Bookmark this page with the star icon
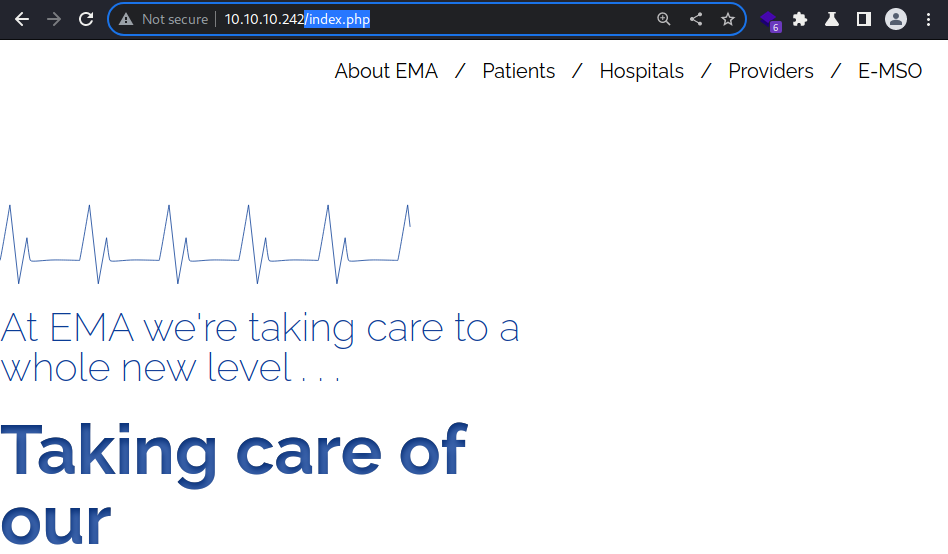 728,19
